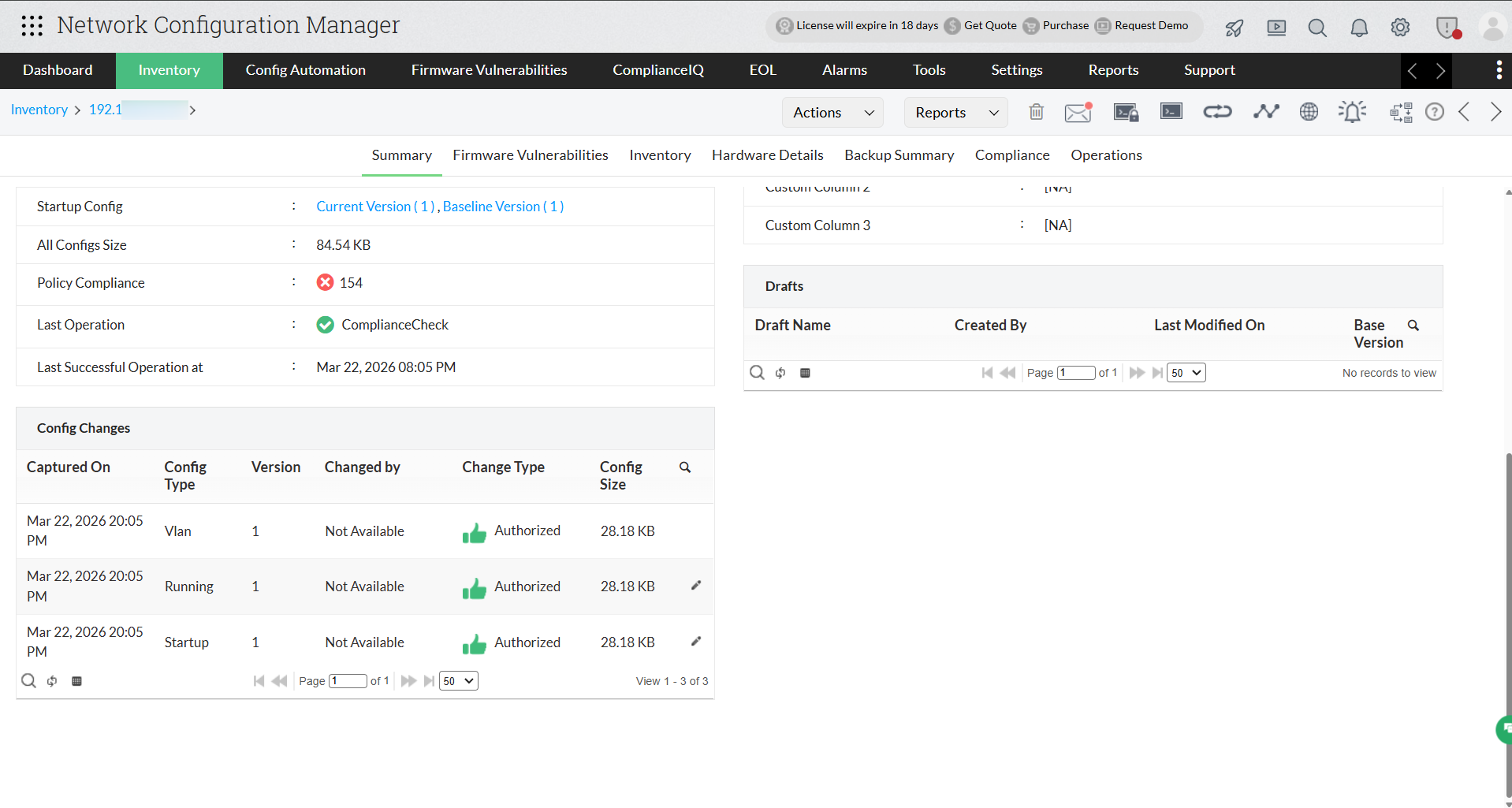
Task: Click the Get Quote link
Action: click(989, 25)
